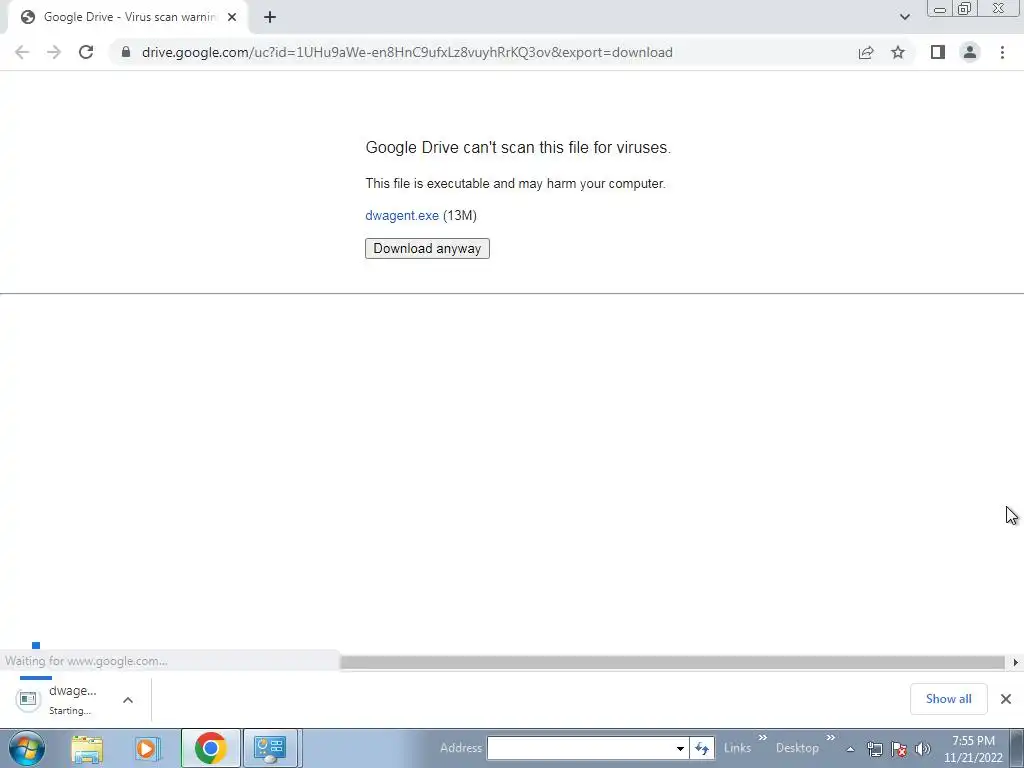Image resolution: width=1024 pixels, height=768 pixels.
Task: Click the taskbar Address input field
Action: pyautogui.click(x=580, y=748)
